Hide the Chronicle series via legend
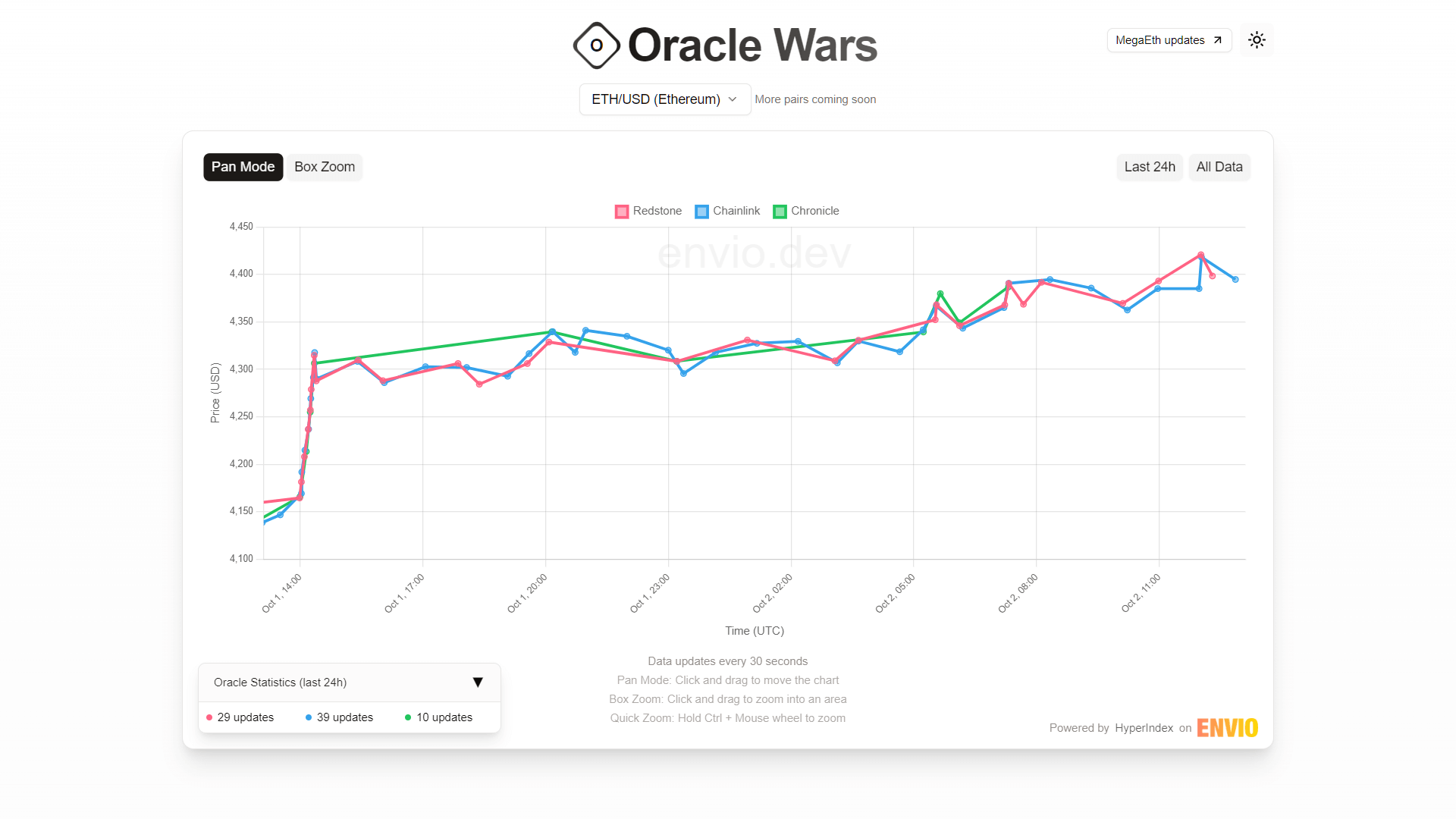This screenshot has width=1456, height=819. (x=805, y=211)
